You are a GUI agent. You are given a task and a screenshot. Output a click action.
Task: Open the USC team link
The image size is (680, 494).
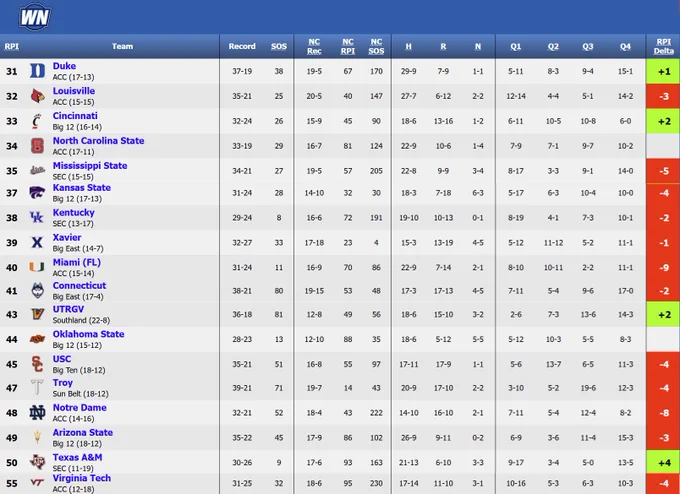[62, 359]
